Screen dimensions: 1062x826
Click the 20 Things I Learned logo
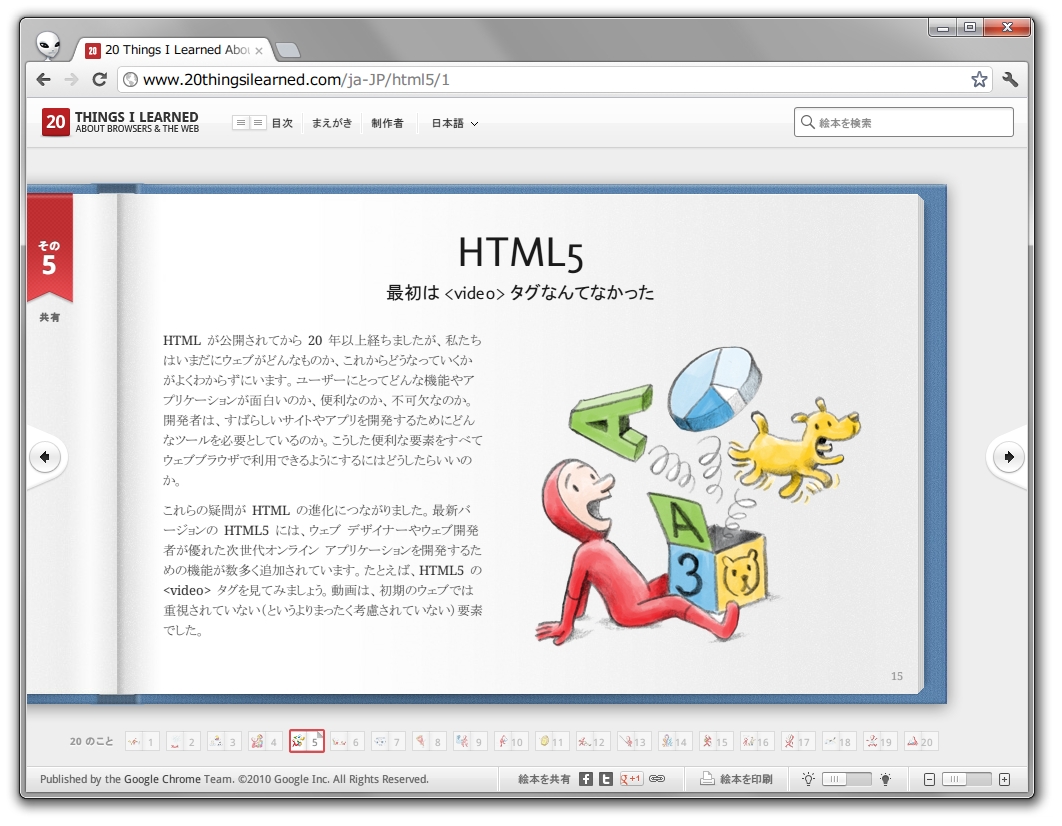point(120,122)
